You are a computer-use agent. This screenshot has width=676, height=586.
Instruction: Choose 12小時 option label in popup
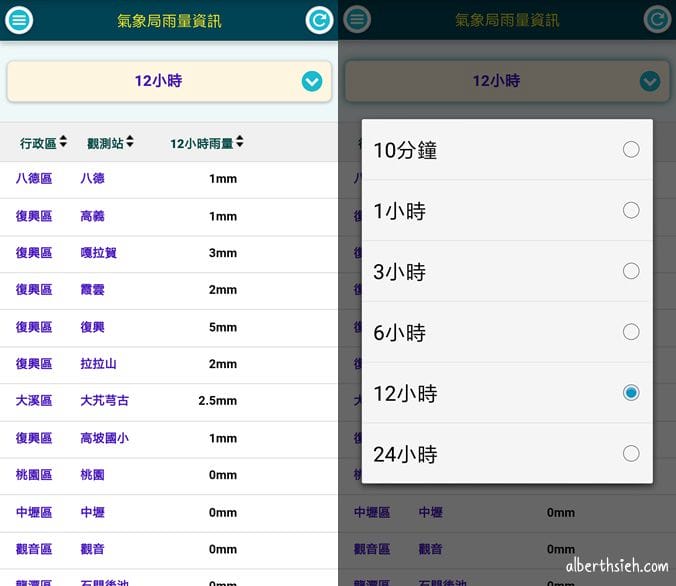tap(405, 394)
